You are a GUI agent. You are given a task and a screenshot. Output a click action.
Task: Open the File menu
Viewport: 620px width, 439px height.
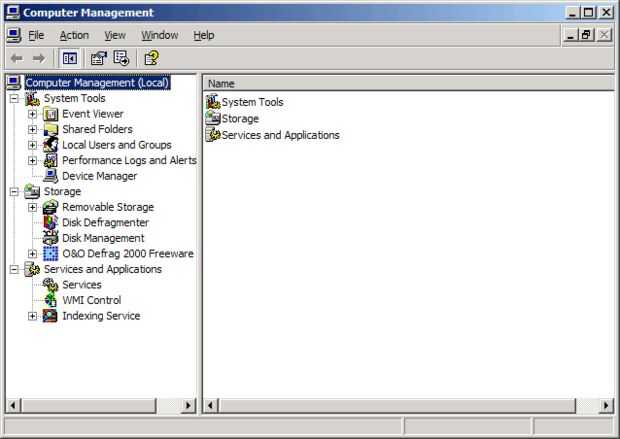tap(36, 36)
